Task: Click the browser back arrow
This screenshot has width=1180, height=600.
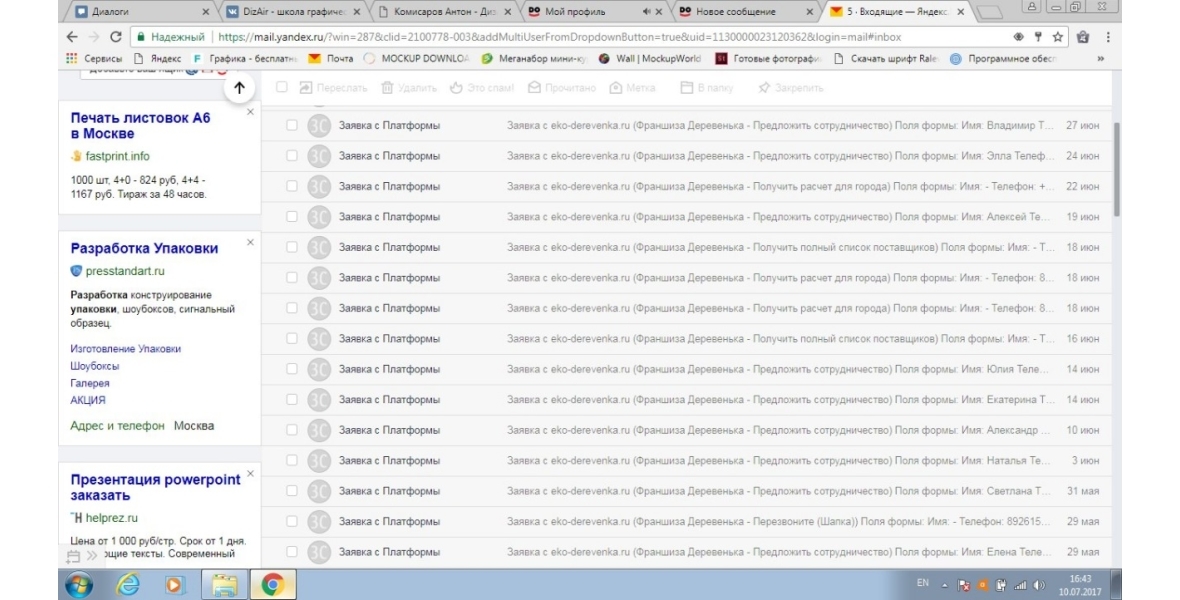Action: (x=71, y=37)
